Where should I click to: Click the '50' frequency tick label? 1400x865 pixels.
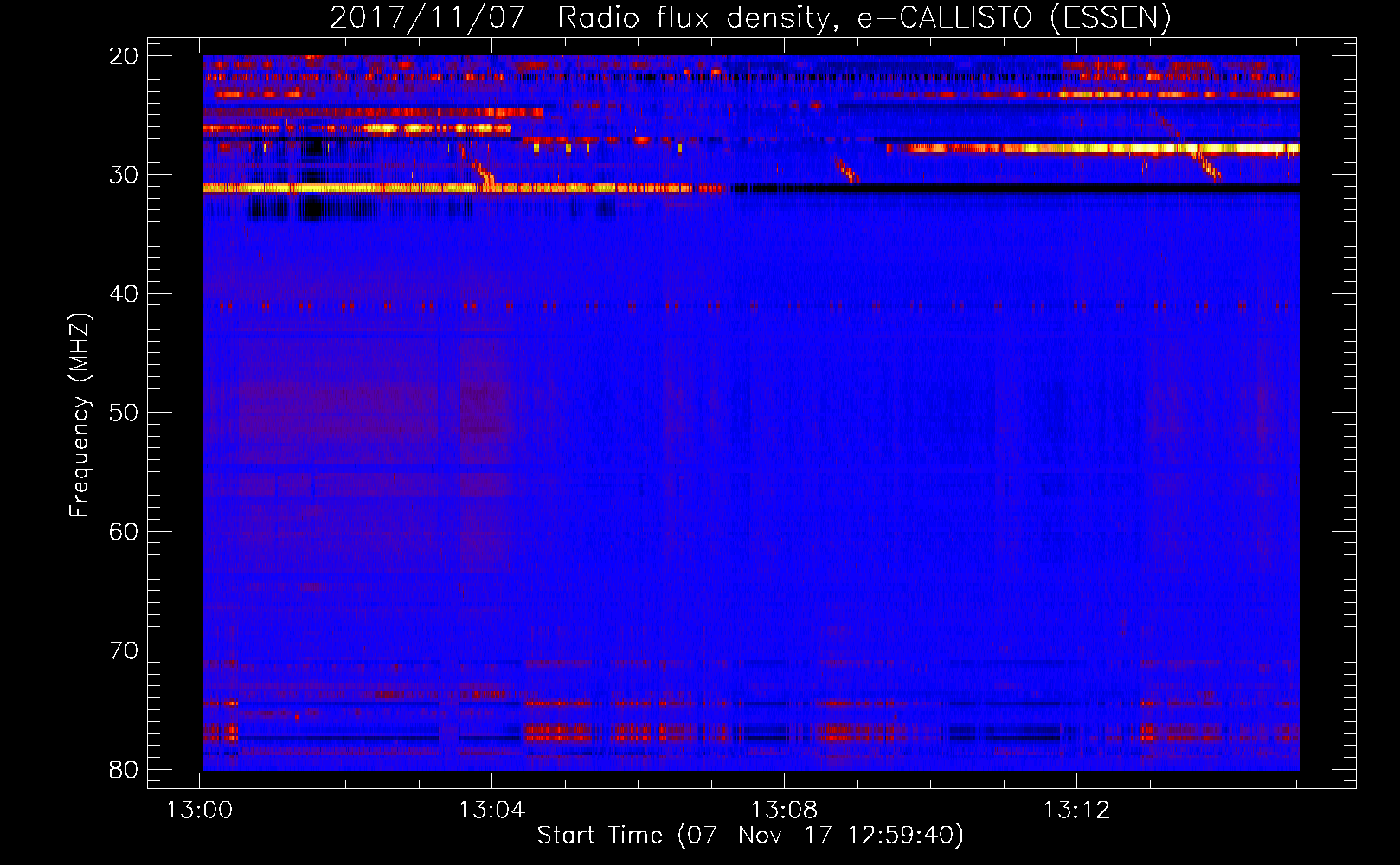tap(124, 413)
